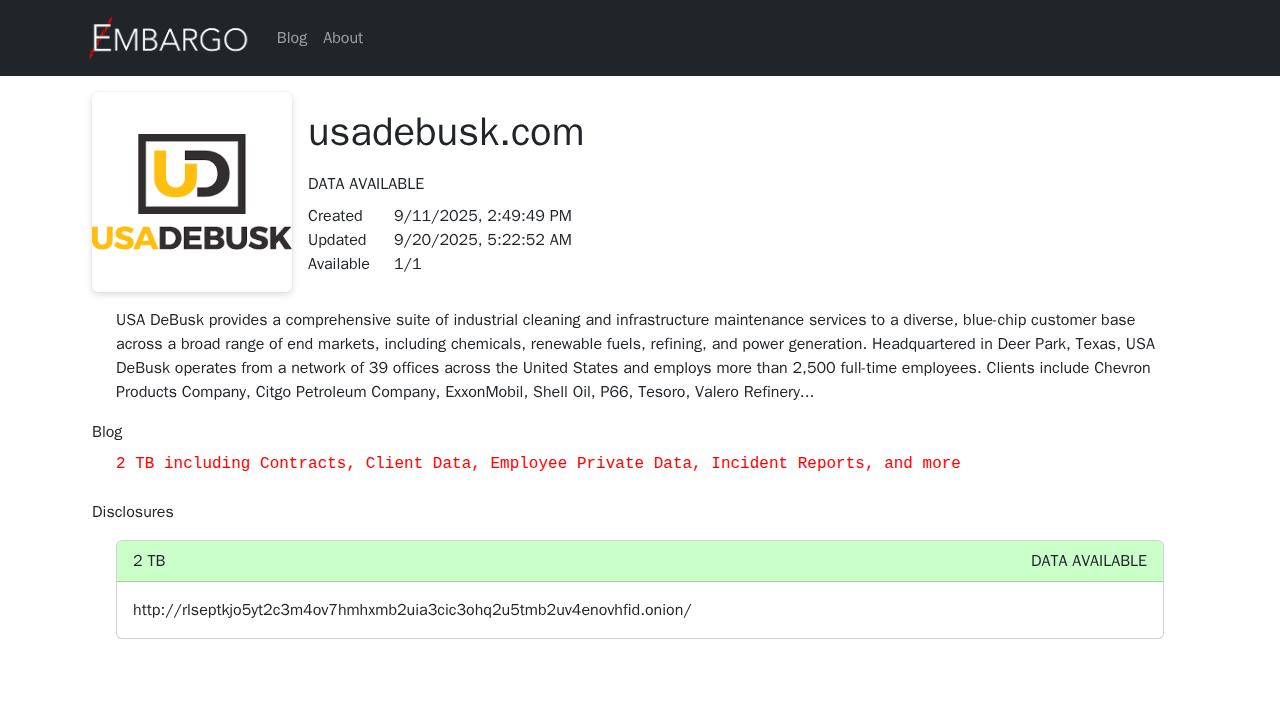Click the .onion address in the disclosure card
The height and width of the screenshot is (720, 1280).
412,610
